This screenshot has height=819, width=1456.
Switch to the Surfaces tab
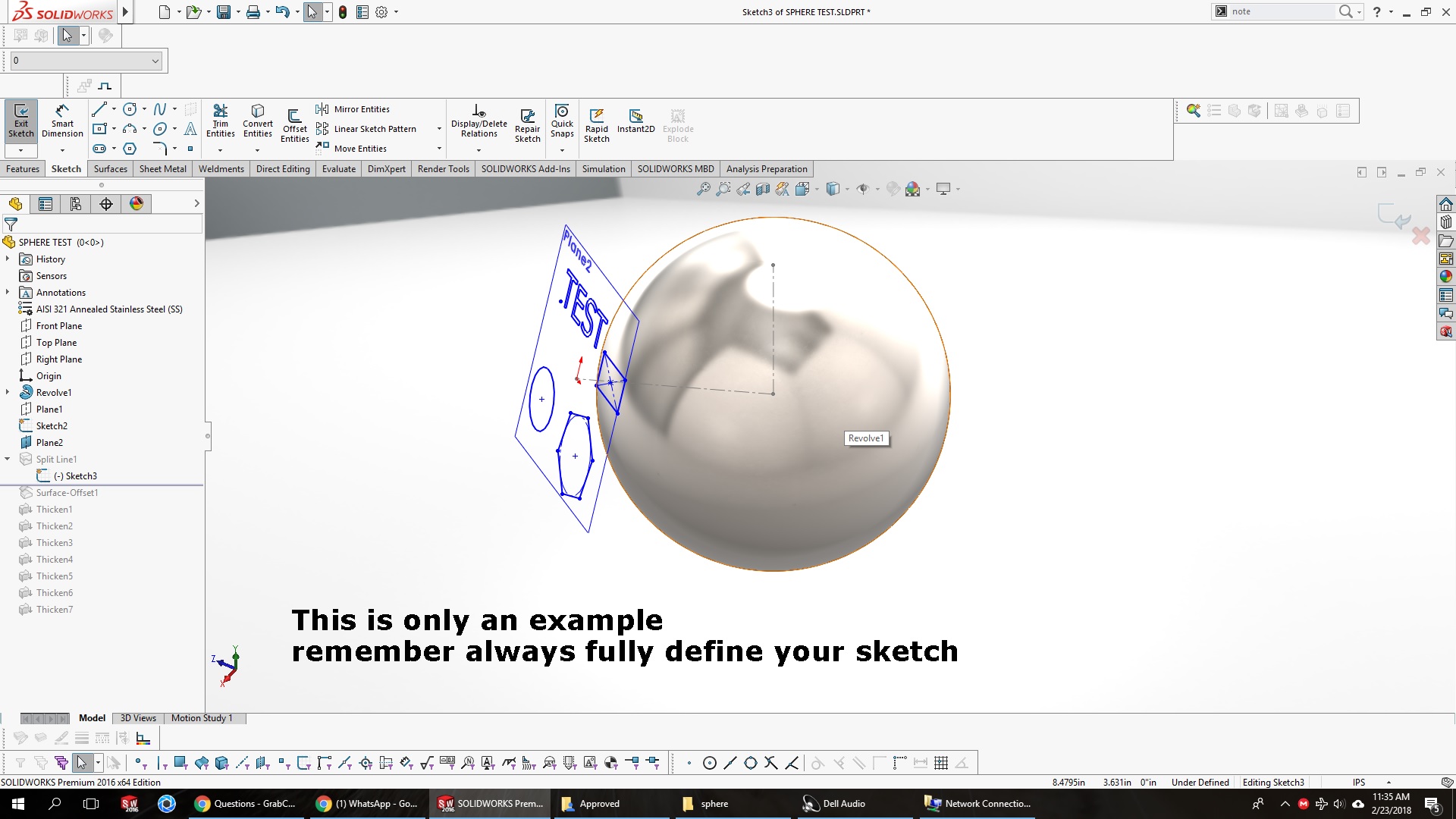pyautogui.click(x=110, y=169)
